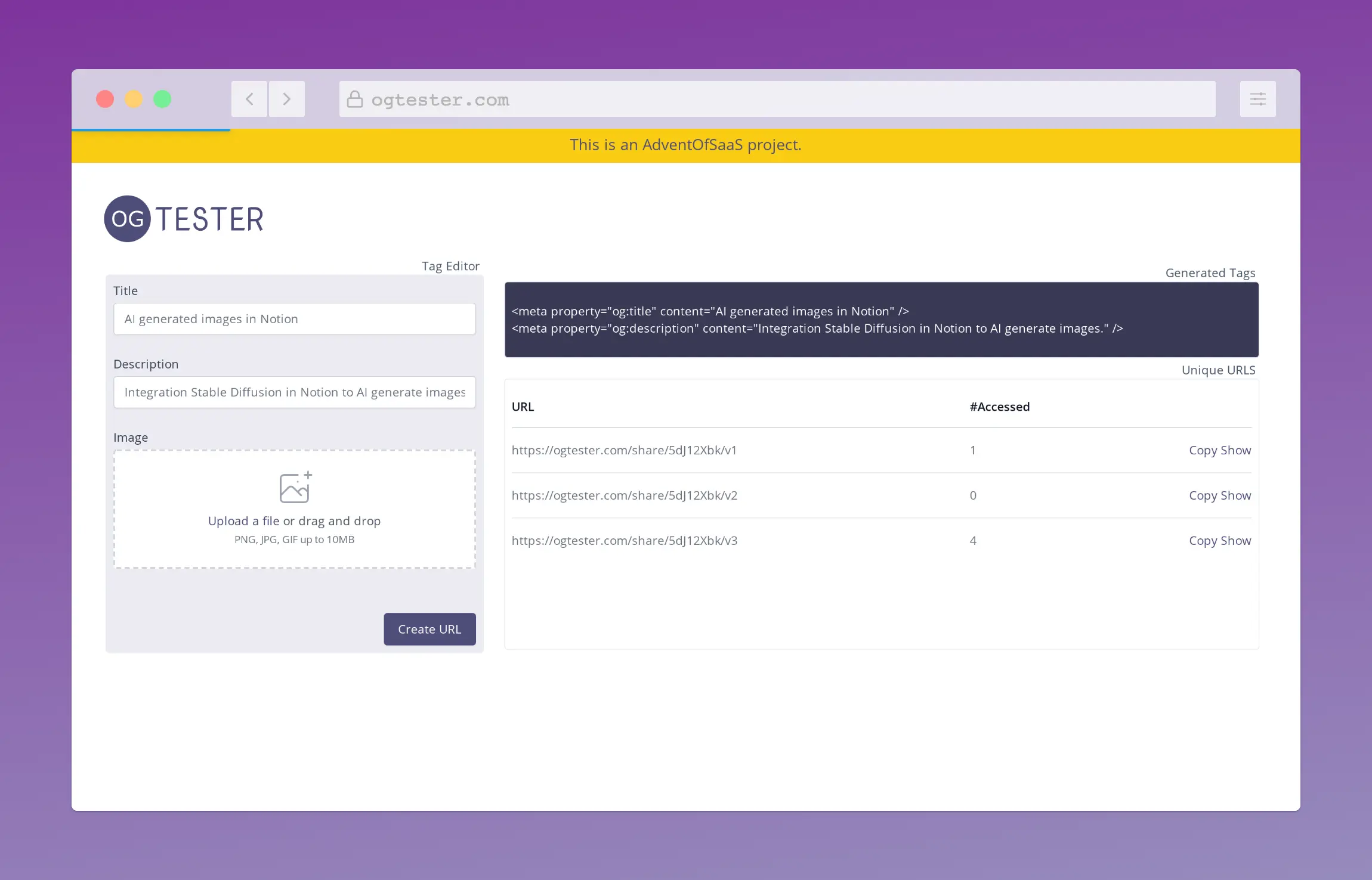Click the generated meta tags code block
Viewport: 1372px width, 880px height.
(x=881, y=320)
